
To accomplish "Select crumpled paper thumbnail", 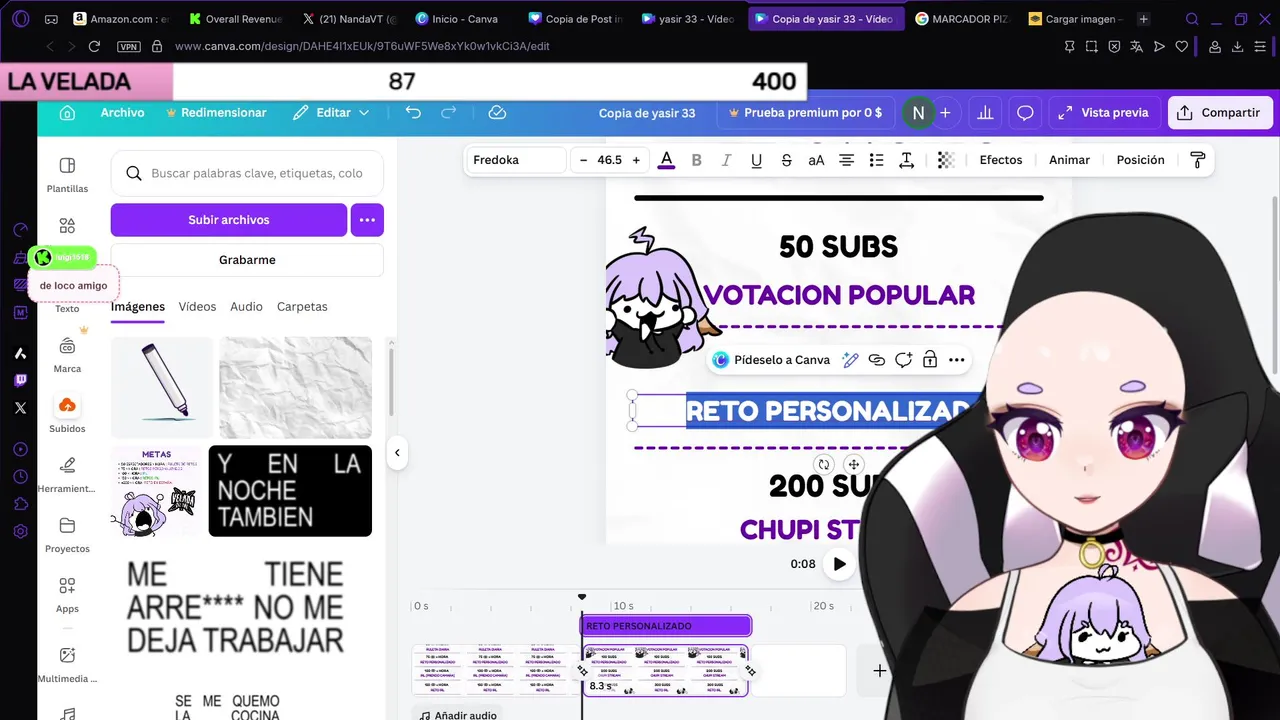I will click(296, 387).
